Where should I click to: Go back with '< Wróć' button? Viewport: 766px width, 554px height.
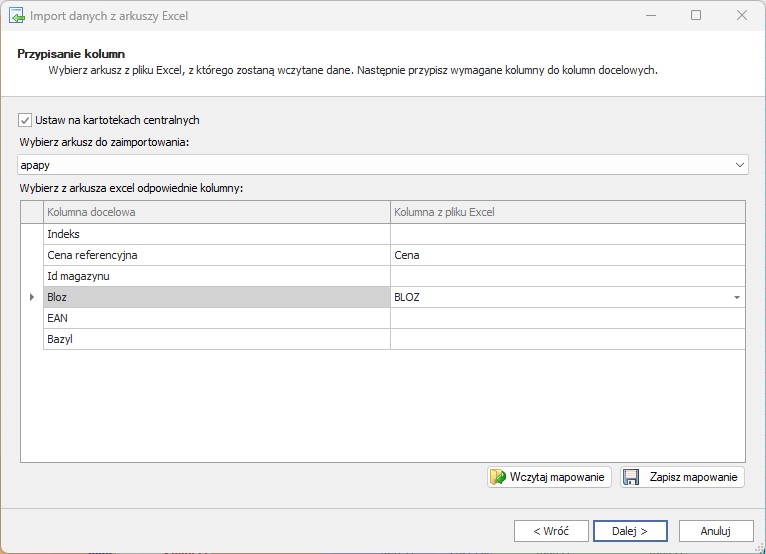[x=551, y=531]
